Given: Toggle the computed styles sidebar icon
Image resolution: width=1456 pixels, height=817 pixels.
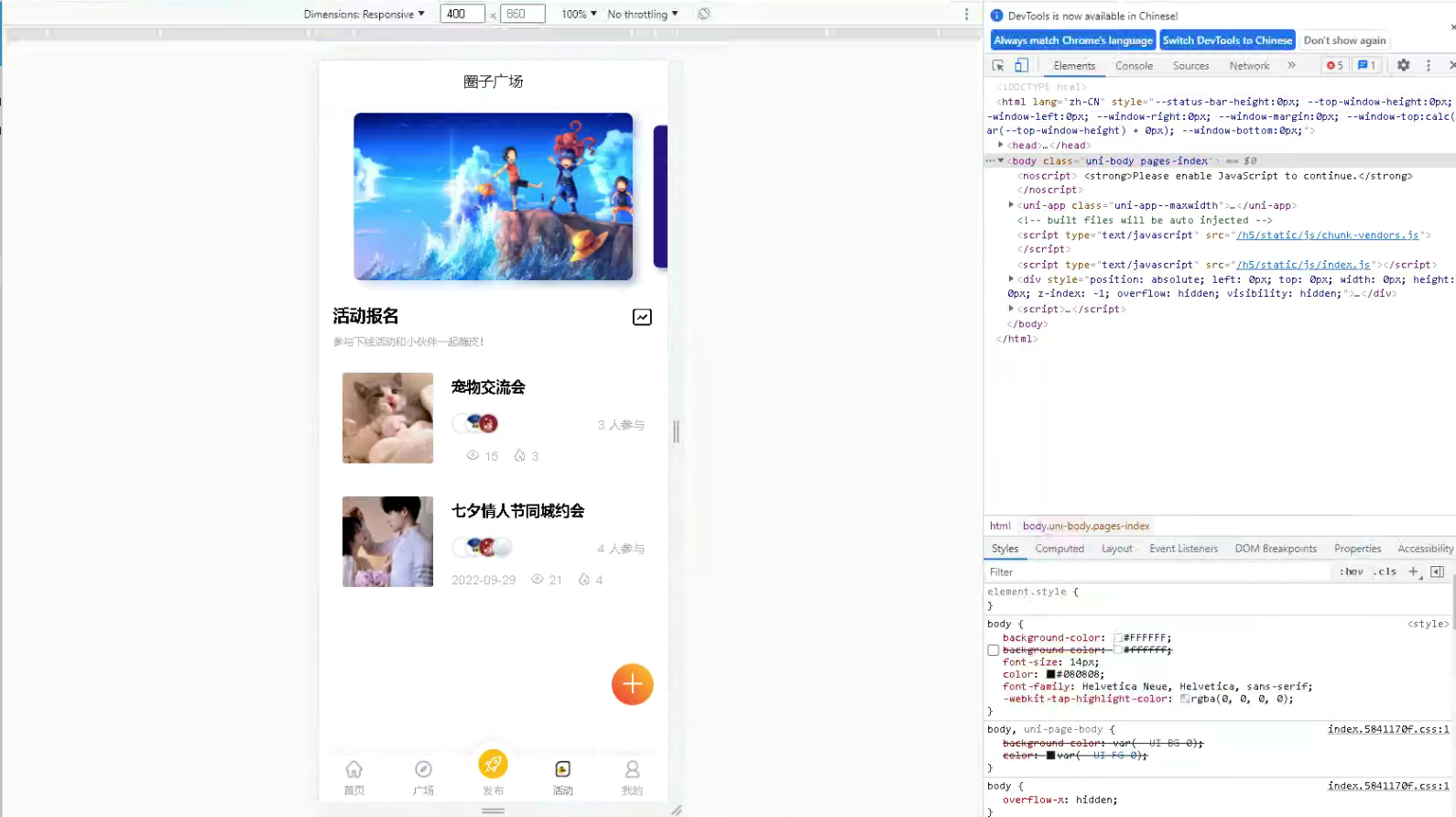Looking at the screenshot, I should 1437,572.
